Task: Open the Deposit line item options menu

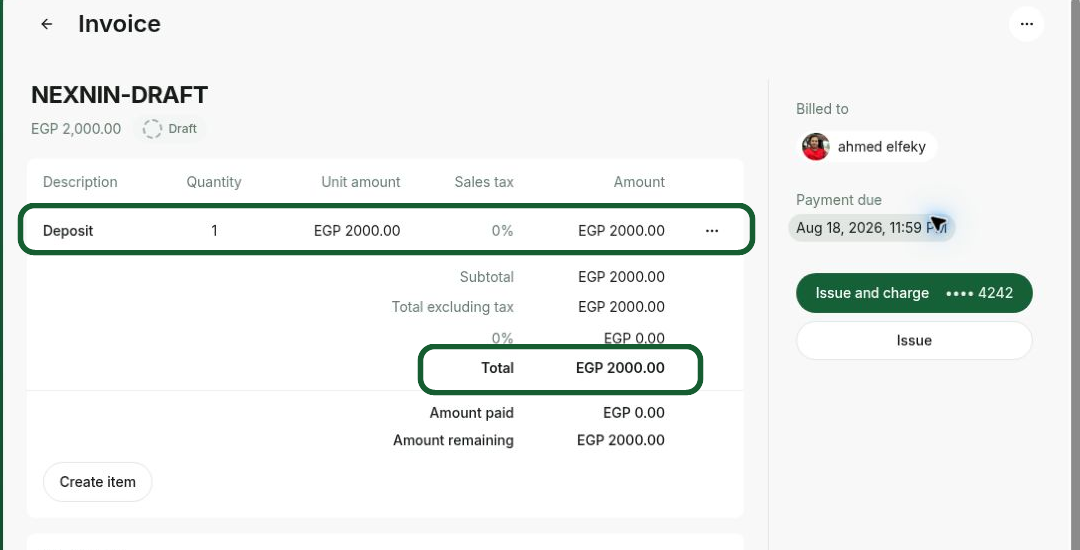Action: click(712, 231)
